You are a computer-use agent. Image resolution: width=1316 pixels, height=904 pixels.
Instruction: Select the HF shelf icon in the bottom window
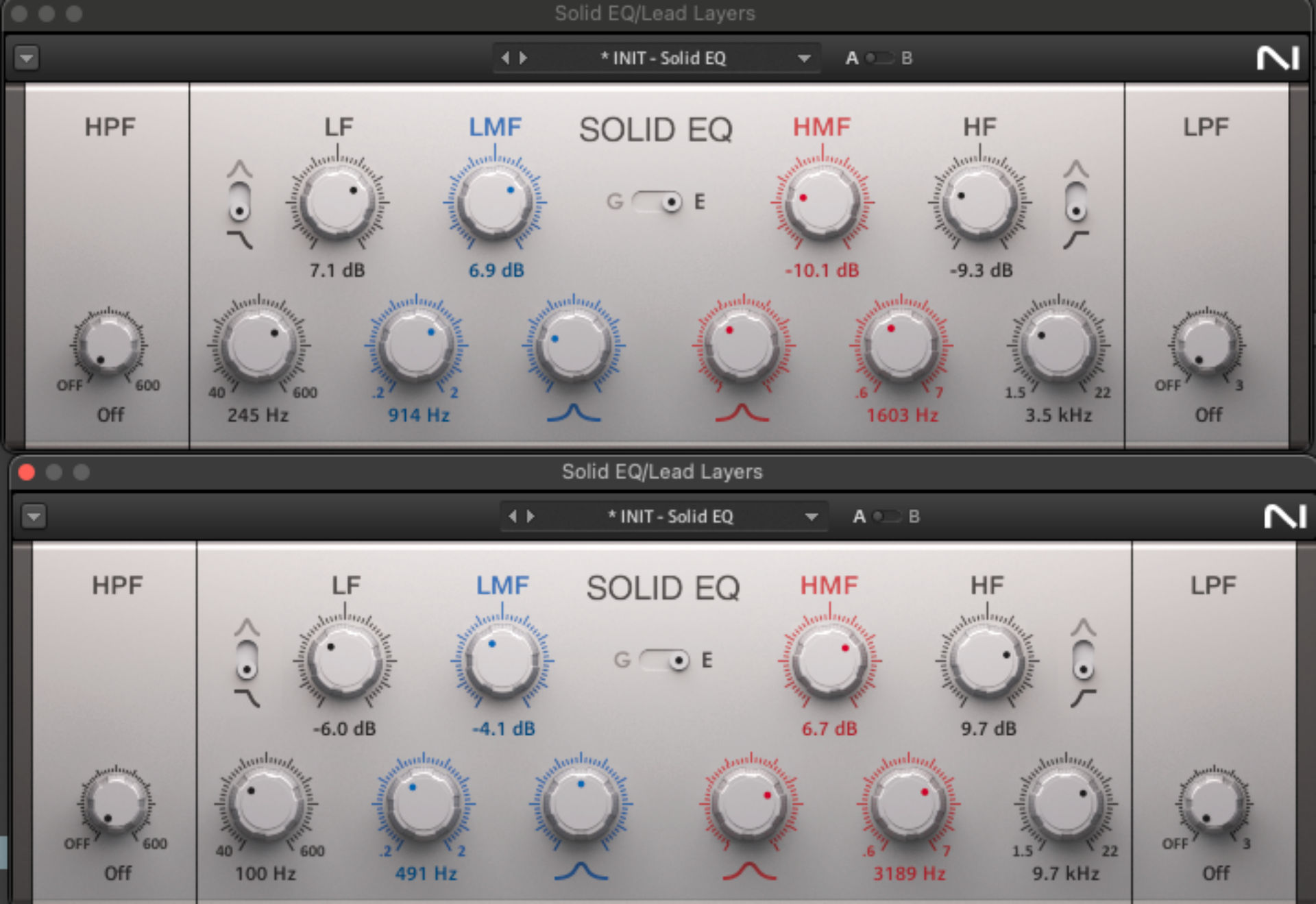coord(1083,699)
